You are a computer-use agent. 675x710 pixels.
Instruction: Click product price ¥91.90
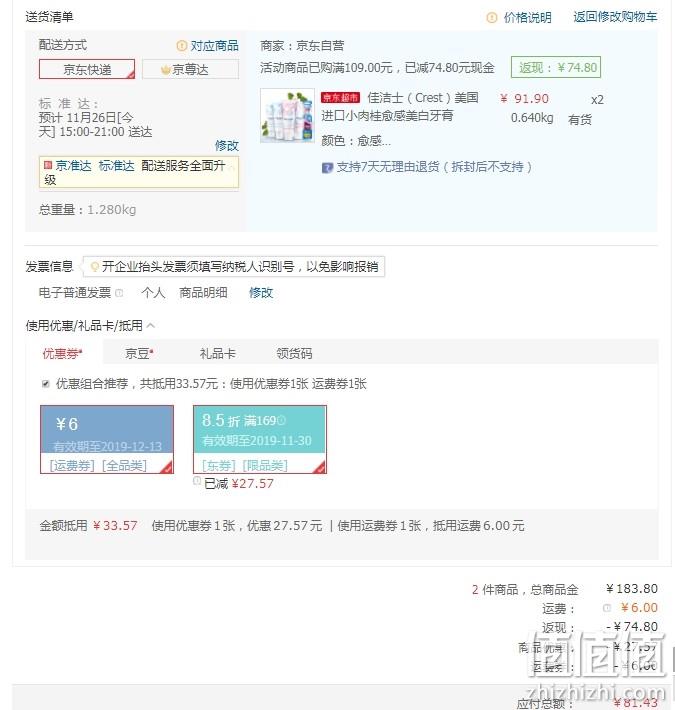(524, 99)
